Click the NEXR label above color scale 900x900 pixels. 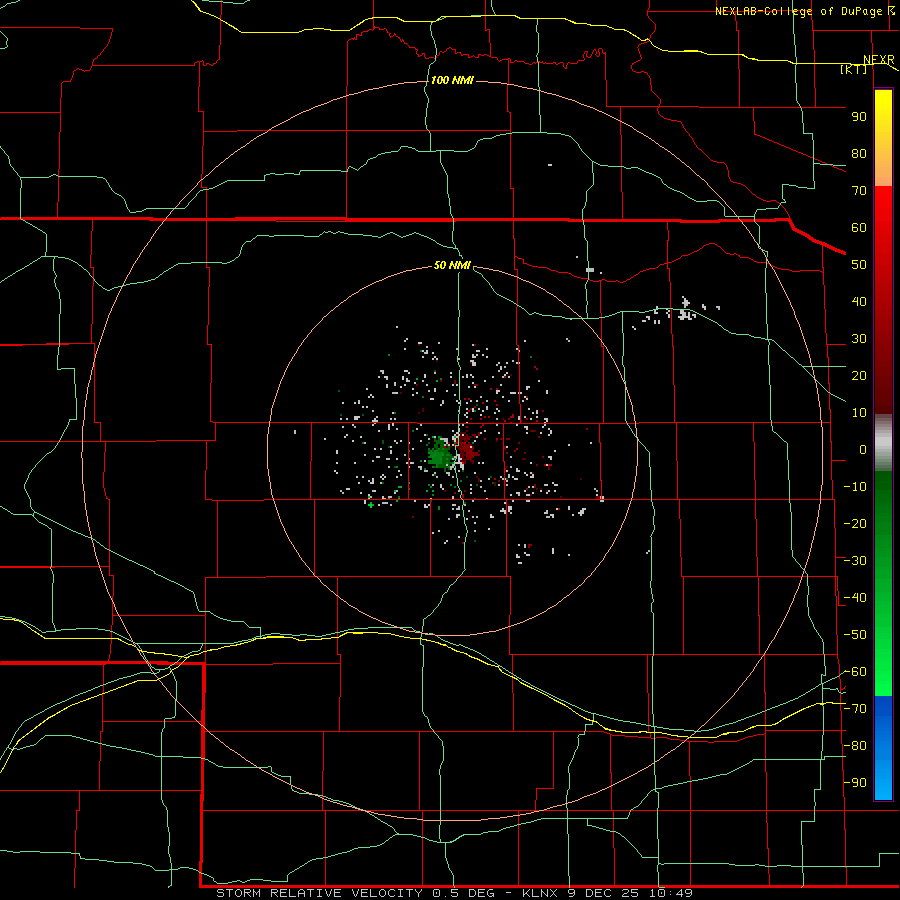click(x=879, y=60)
